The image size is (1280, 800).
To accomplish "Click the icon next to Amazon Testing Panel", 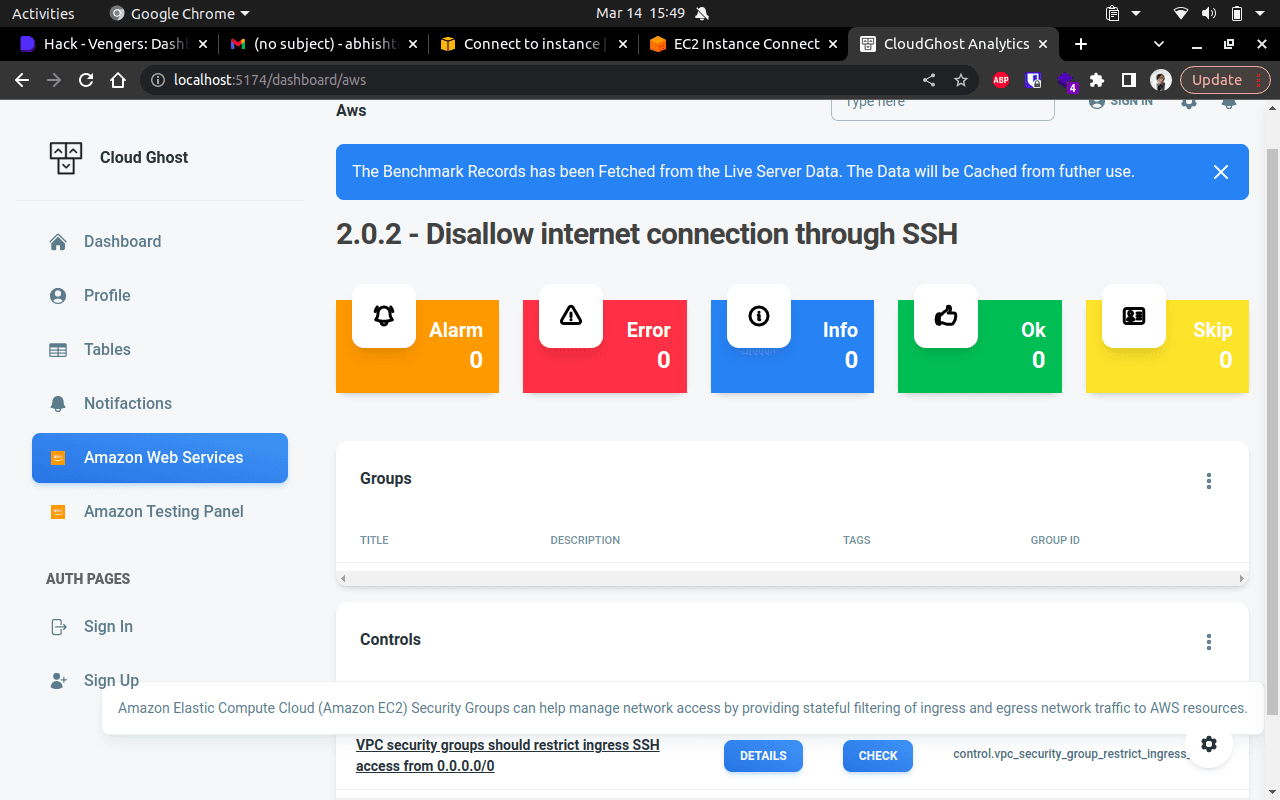I will pos(58,512).
